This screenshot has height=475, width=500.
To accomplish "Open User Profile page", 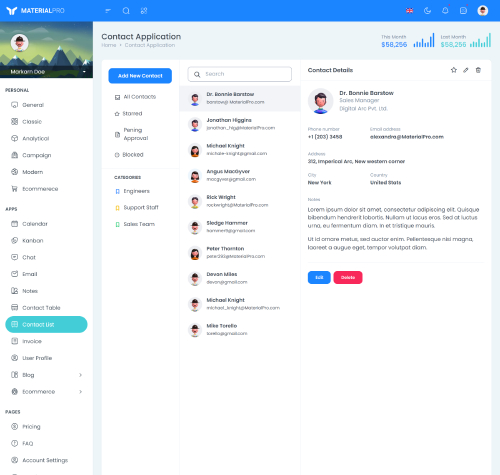I will (46, 358).
